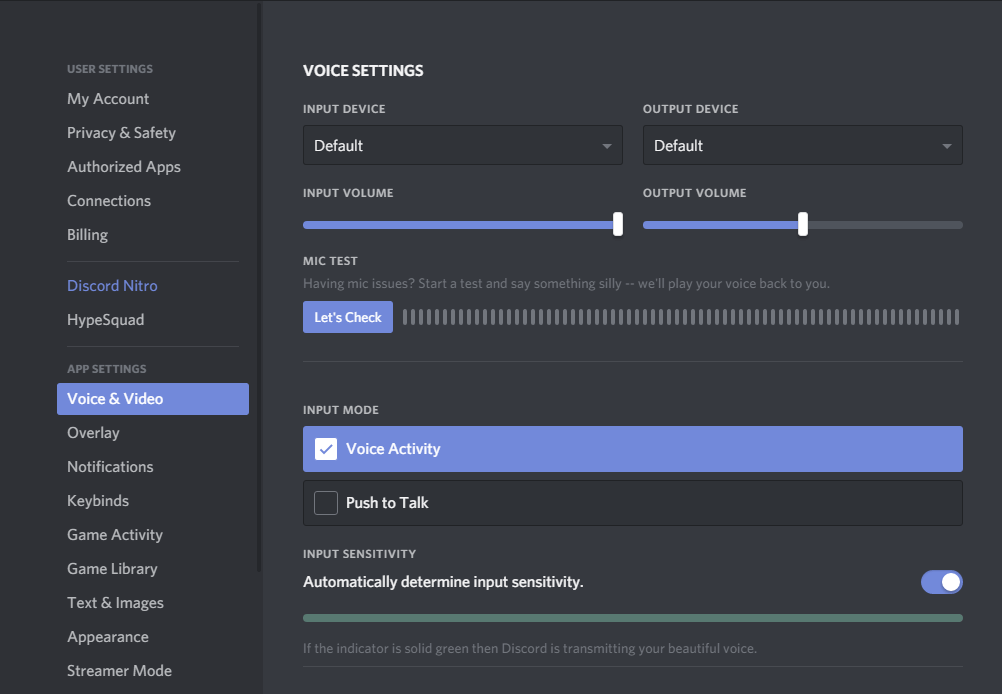Viewport: 1002px width, 694px height.
Task: Open the Input Device dropdown
Action: coord(462,145)
